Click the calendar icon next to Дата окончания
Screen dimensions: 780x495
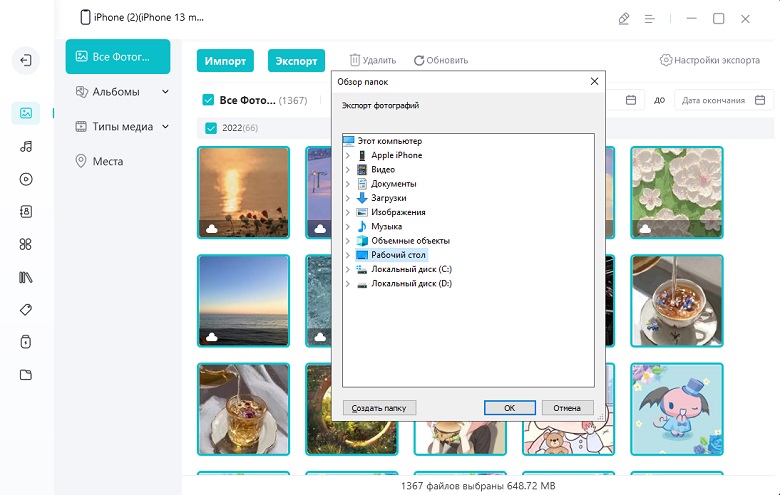tap(760, 100)
